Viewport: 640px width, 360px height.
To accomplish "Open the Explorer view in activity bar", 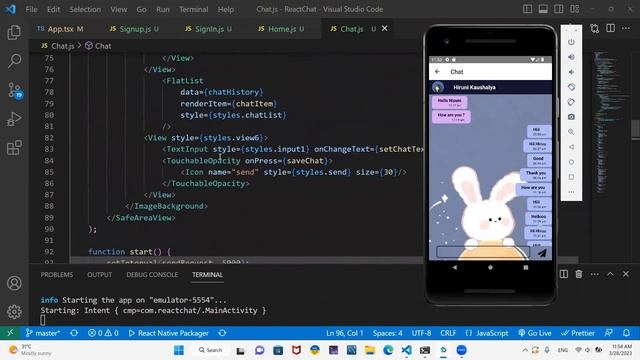I will [x=14, y=32].
